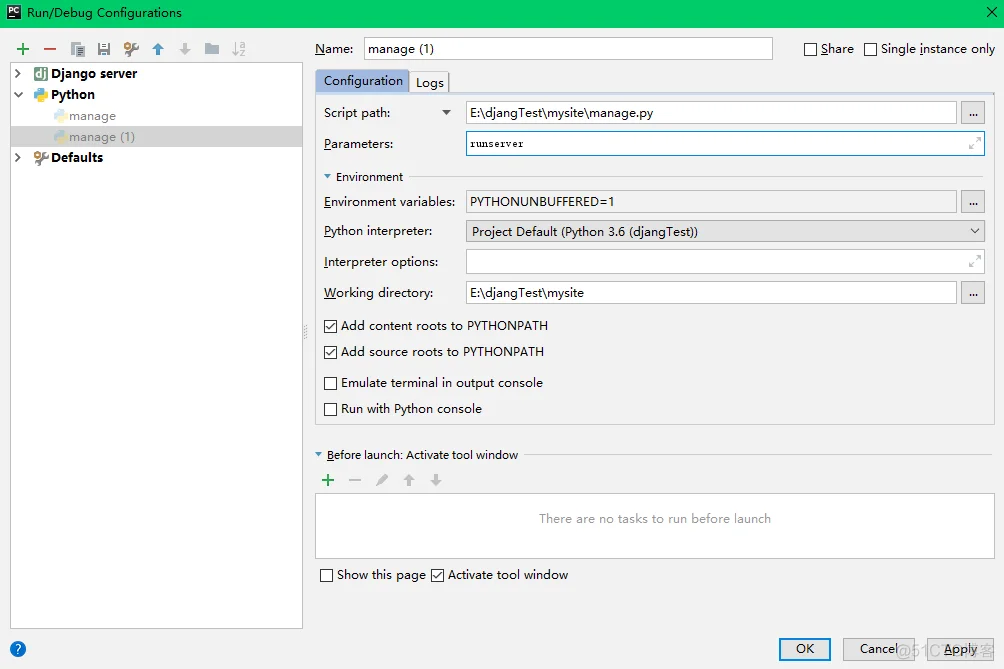
Task: Move before launch task up
Action: [x=409, y=480]
